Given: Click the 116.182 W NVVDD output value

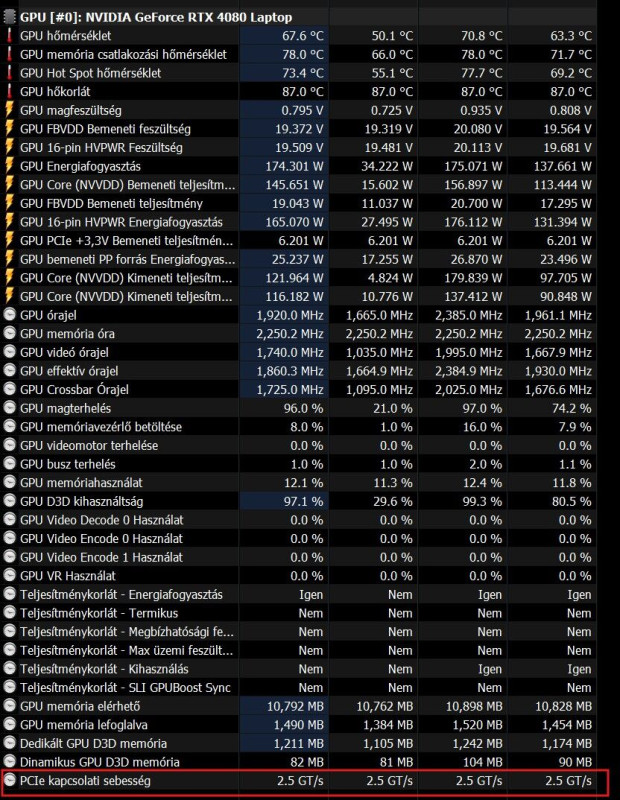Looking at the screenshot, I should pyautogui.click(x=294, y=296).
